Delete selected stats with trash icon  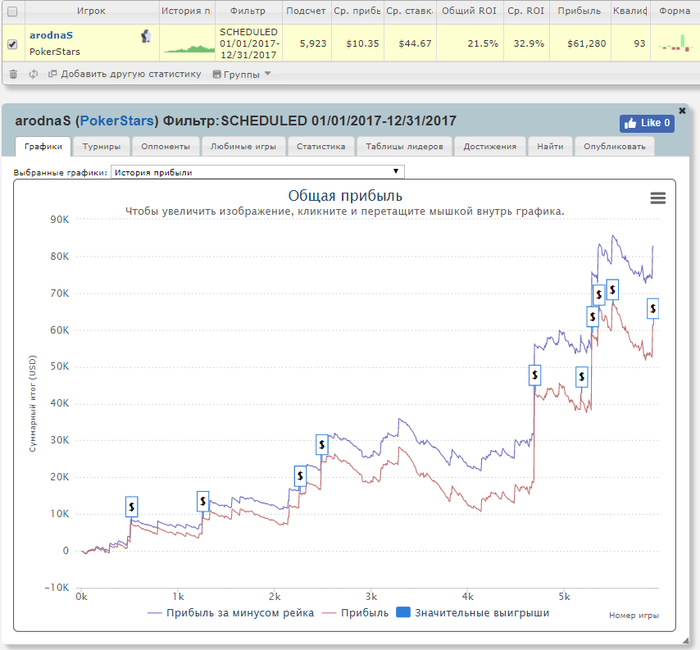coord(13,74)
